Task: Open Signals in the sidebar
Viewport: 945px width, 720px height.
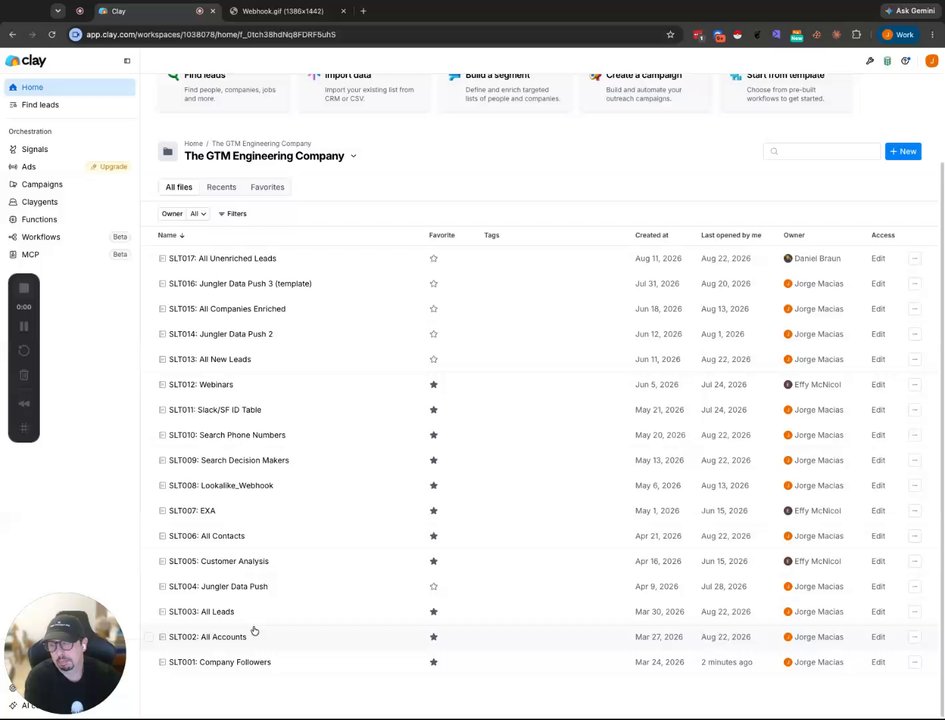Action: pos(69,149)
